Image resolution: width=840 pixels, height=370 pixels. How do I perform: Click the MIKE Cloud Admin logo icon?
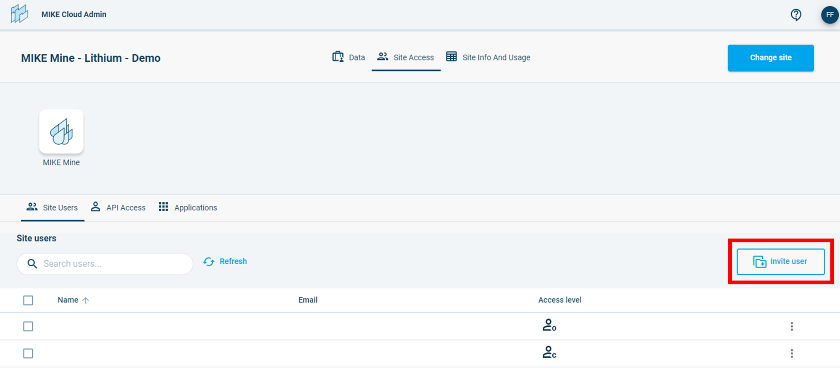(x=19, y=14)
